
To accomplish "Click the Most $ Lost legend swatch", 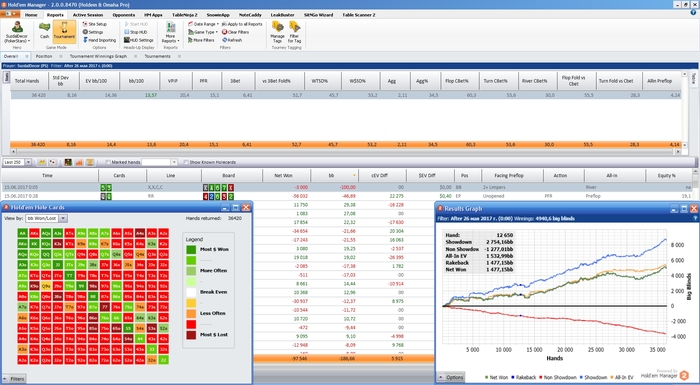I will point(191,335).
